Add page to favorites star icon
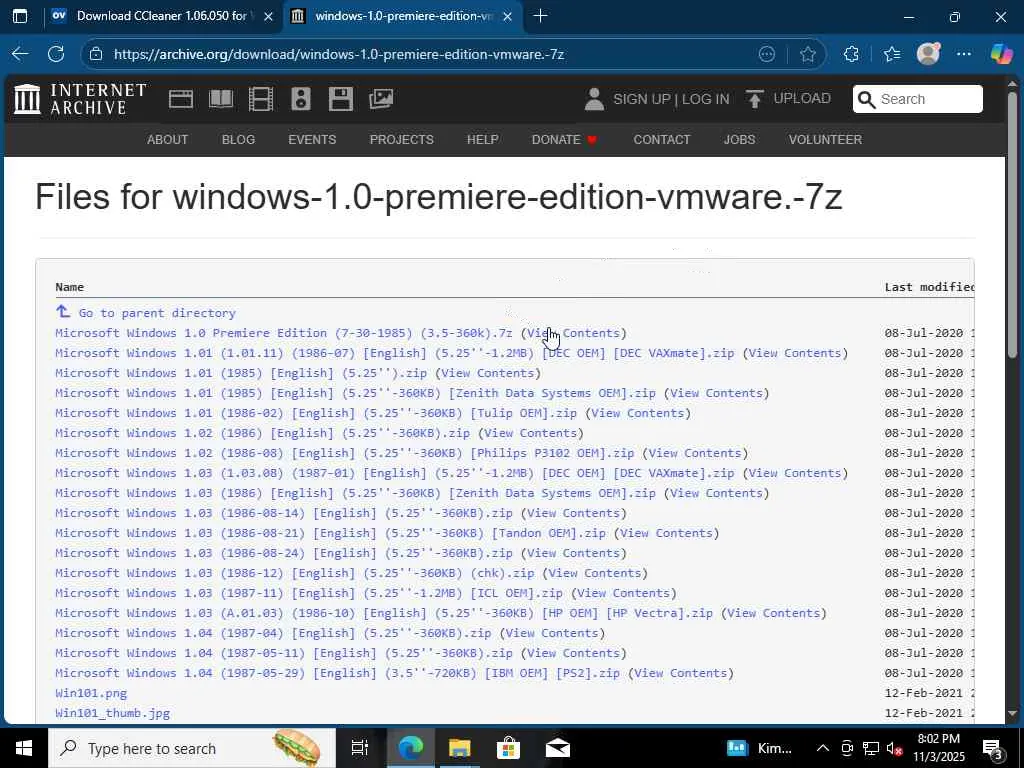This screenshot has height=768, width=1024. pos(808,54)
